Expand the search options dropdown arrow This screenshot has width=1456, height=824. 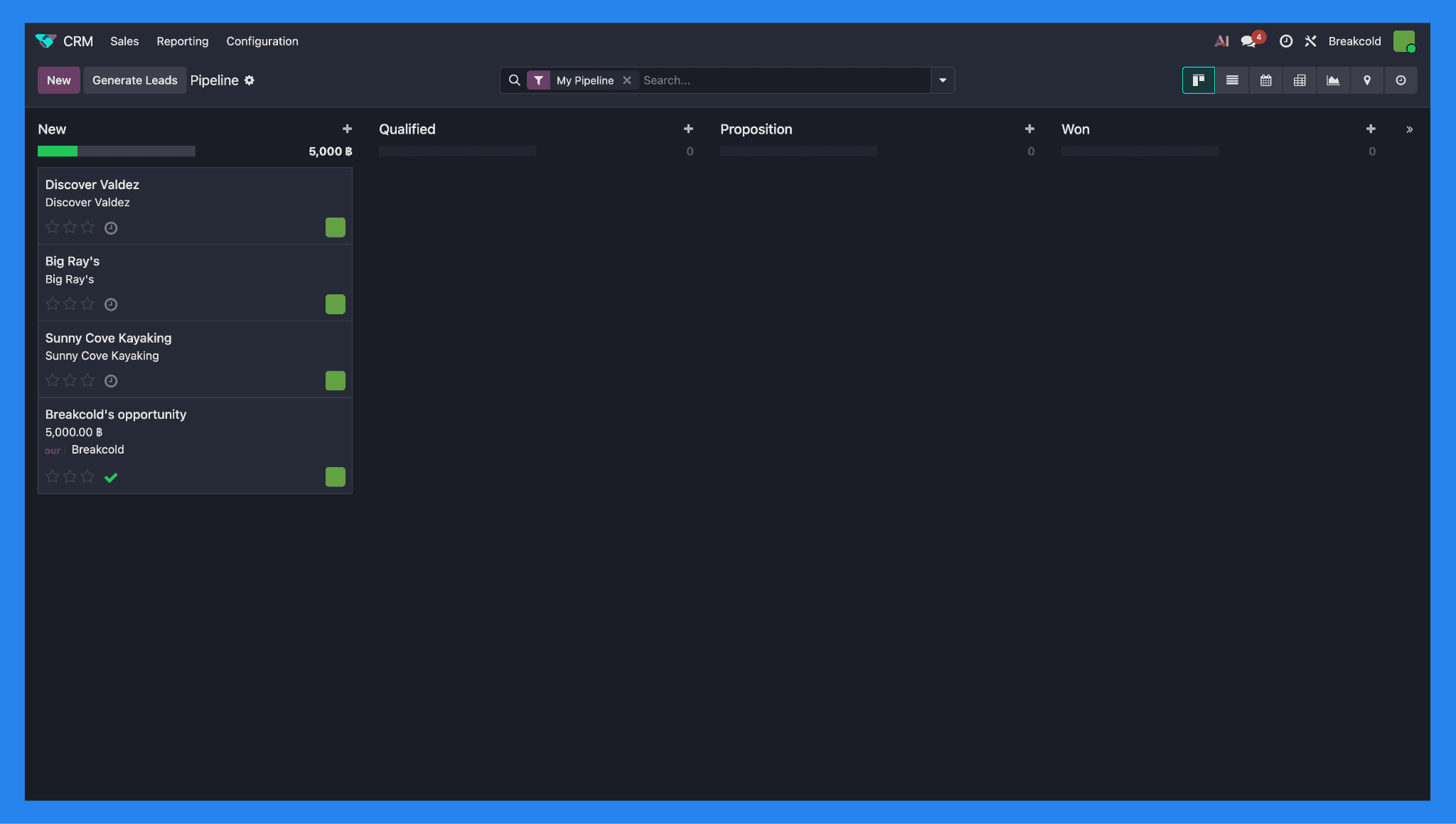coord(943,80)
